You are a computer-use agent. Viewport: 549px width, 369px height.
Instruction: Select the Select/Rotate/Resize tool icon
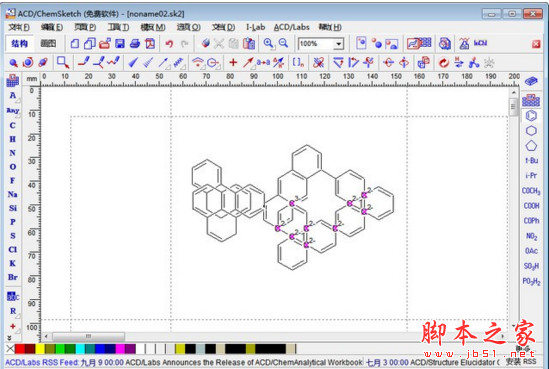point(28,63)
